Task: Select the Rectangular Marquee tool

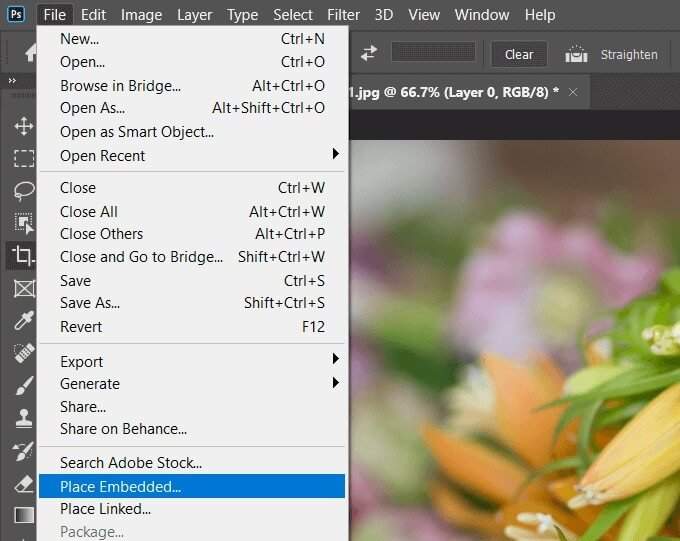Action: pyautogui.click(x=24, y=158)
